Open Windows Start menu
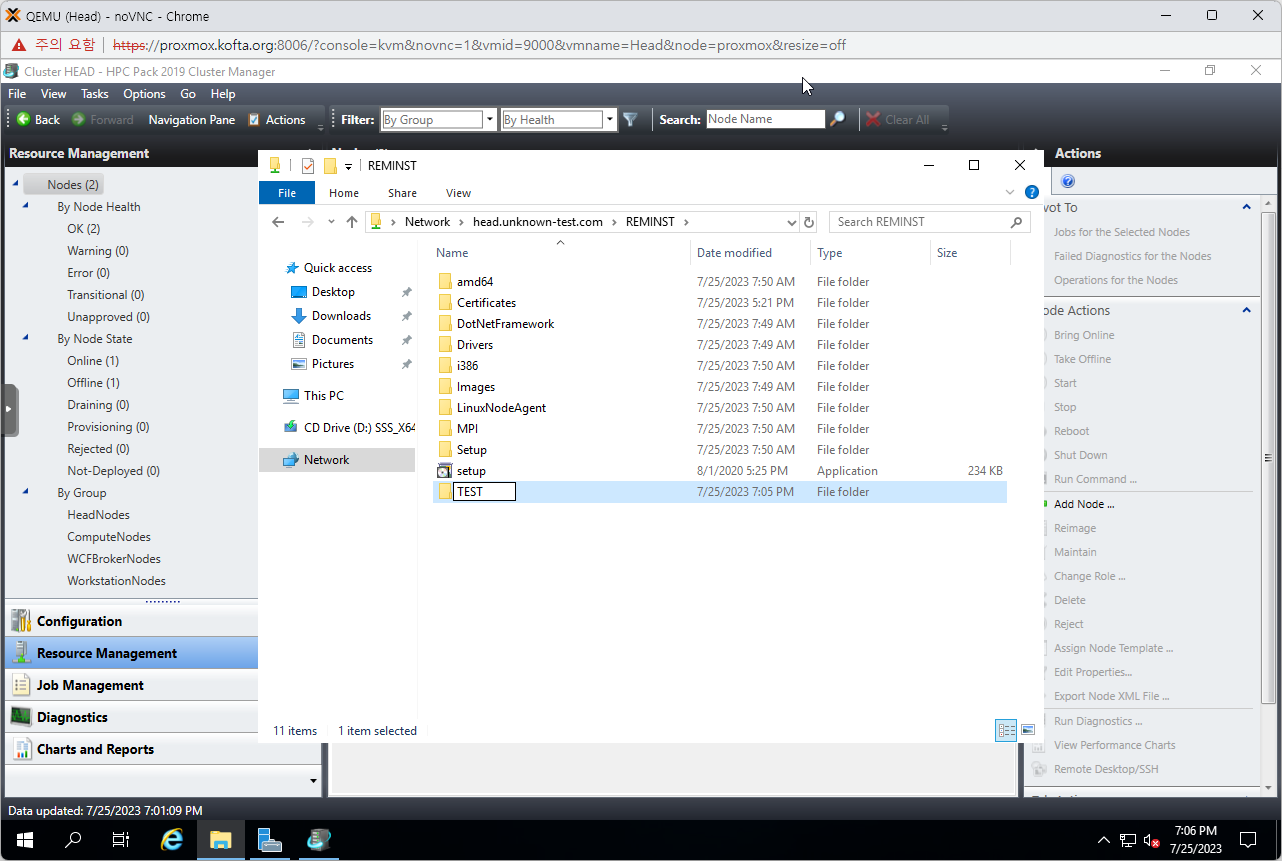Image resolution: width=1282 pixels, height=861 pixels. (x=25, y=840)
